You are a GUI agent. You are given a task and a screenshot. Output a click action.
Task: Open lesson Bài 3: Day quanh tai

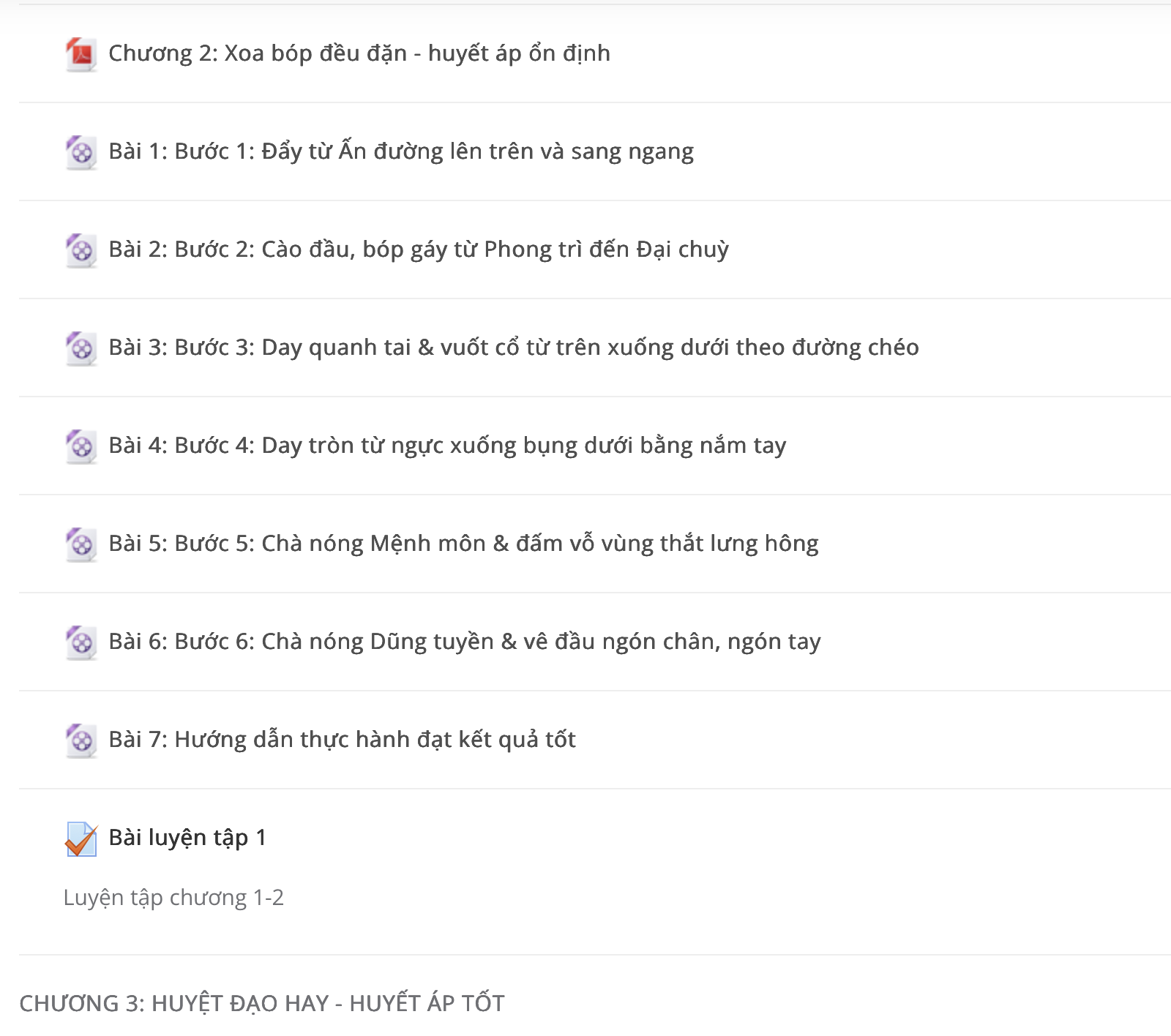point(514,348)
